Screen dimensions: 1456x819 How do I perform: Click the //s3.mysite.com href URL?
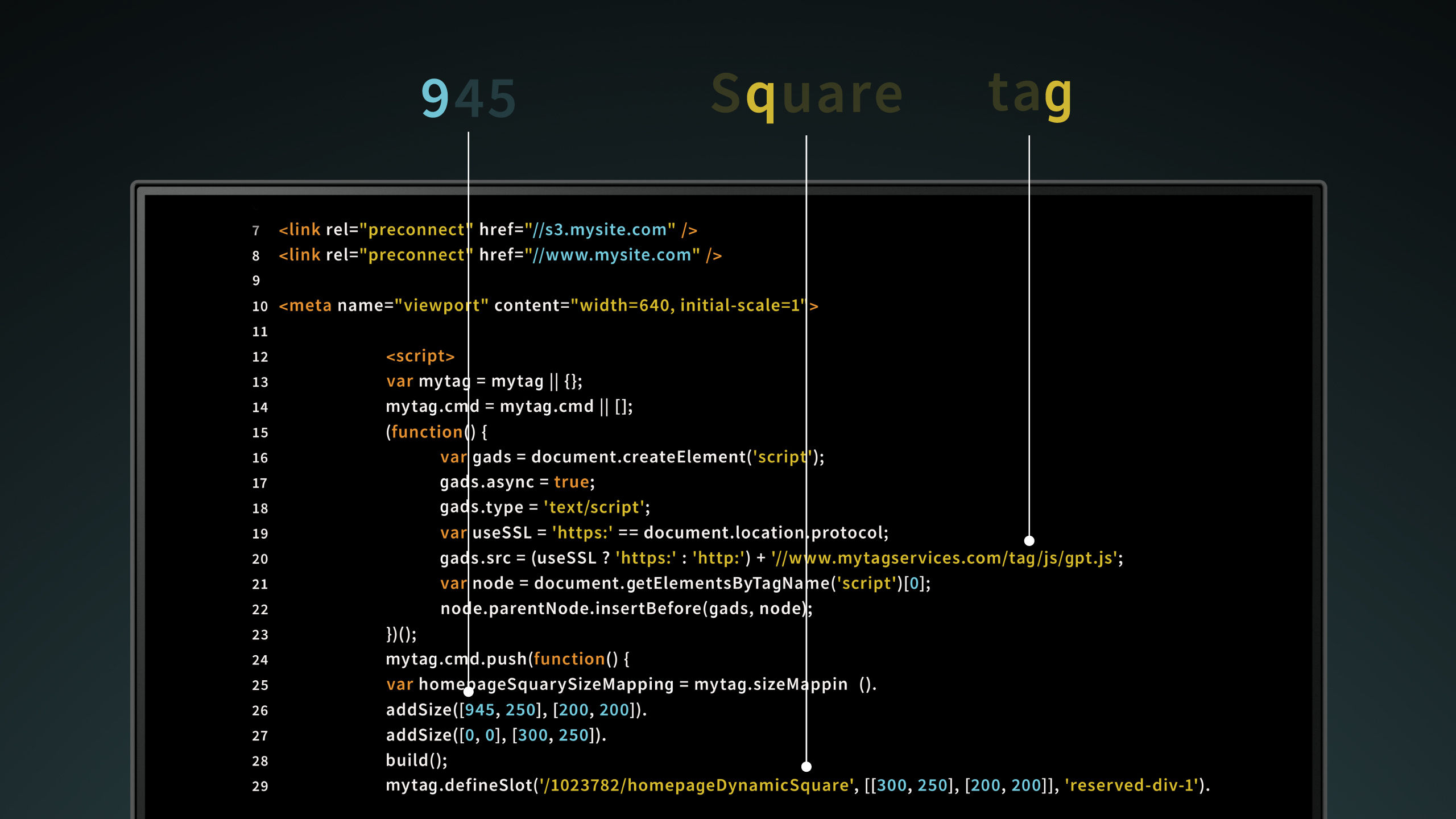coord(599,230)
